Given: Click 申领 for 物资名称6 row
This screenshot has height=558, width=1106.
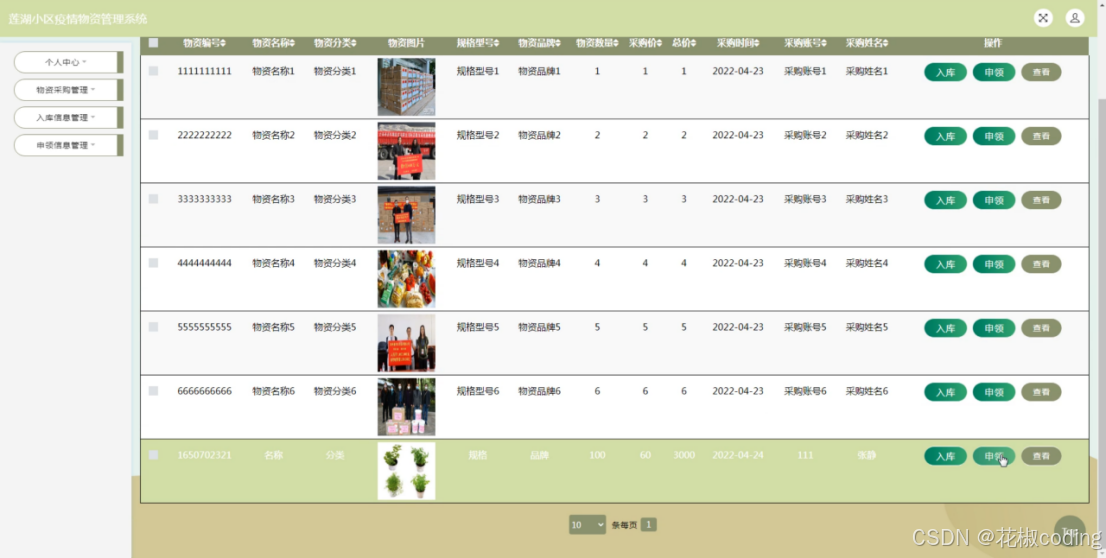Looking at the screenshot, I should 994,392.
